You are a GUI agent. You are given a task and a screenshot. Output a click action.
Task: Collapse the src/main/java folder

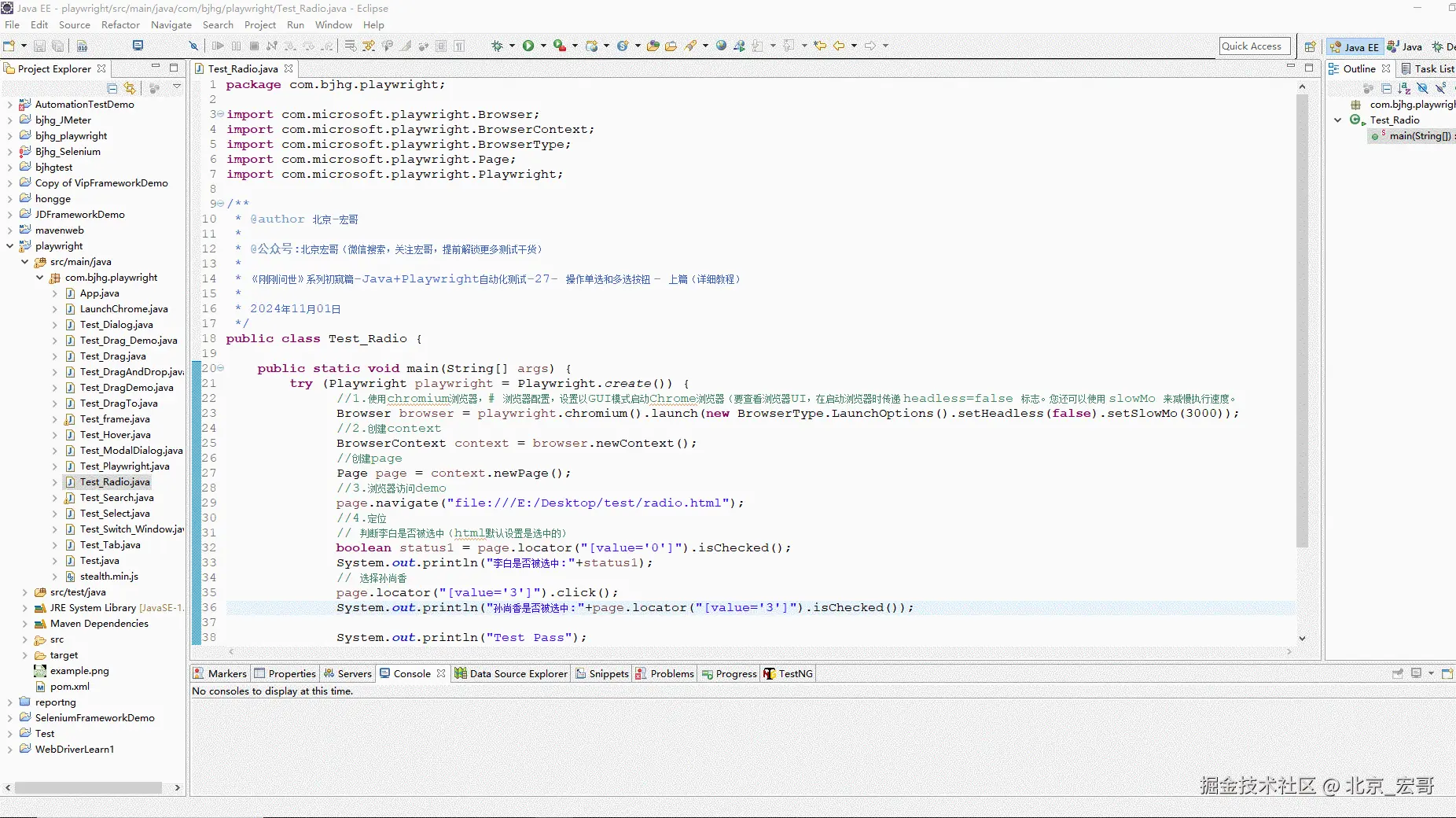point(24,262)
